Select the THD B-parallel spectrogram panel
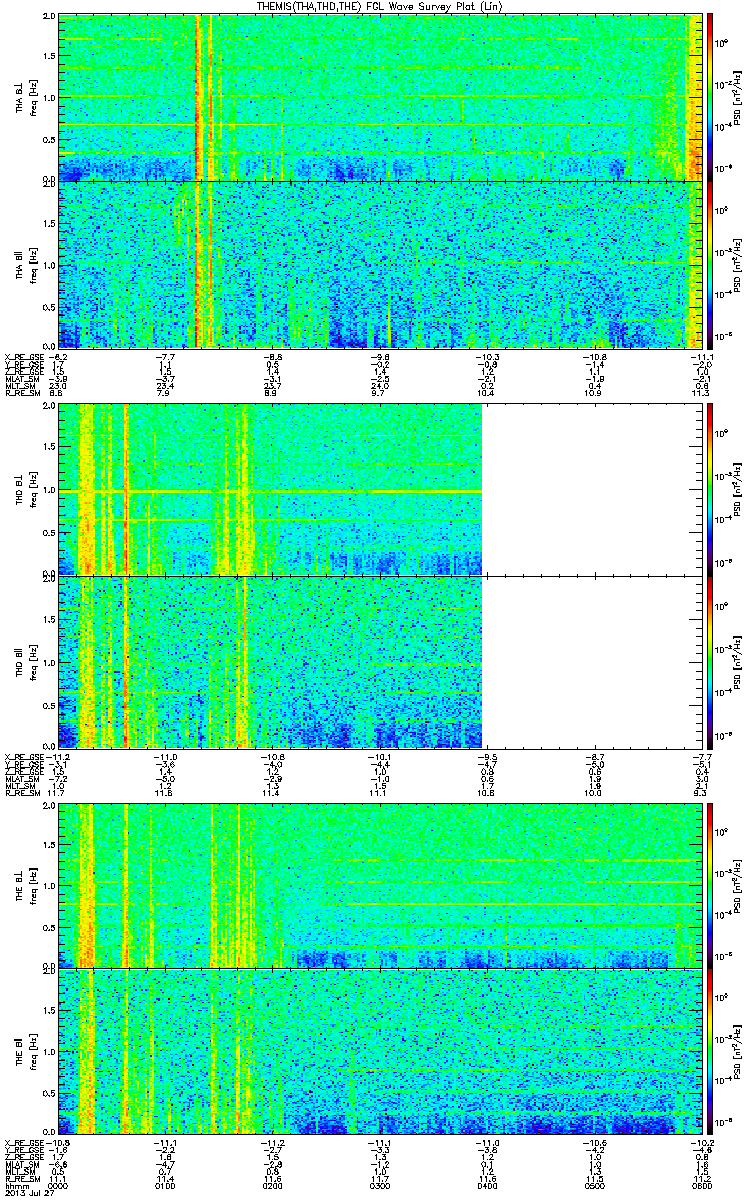 click(380, 661)
